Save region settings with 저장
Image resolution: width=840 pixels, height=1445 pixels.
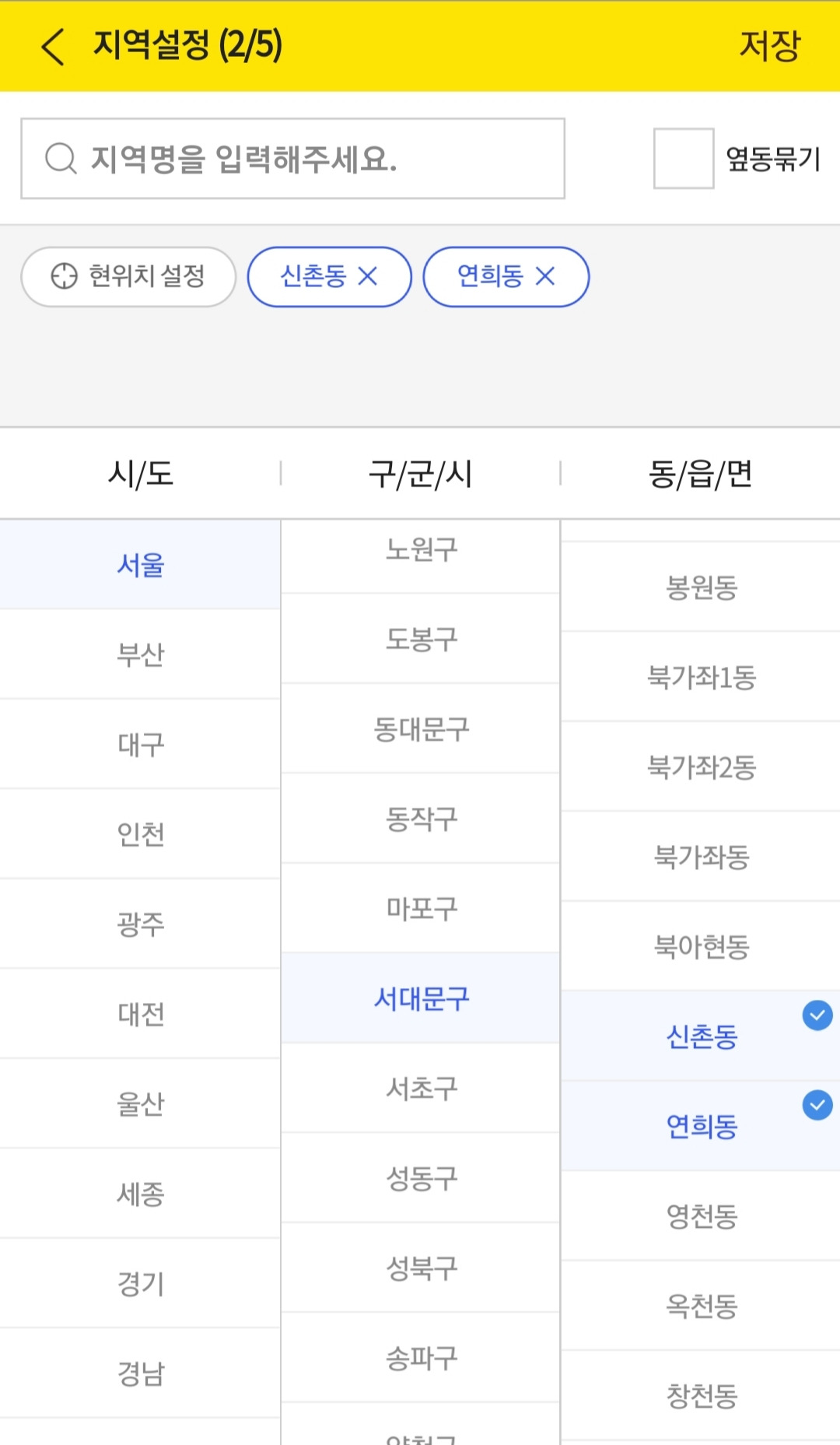coord(769,45)
